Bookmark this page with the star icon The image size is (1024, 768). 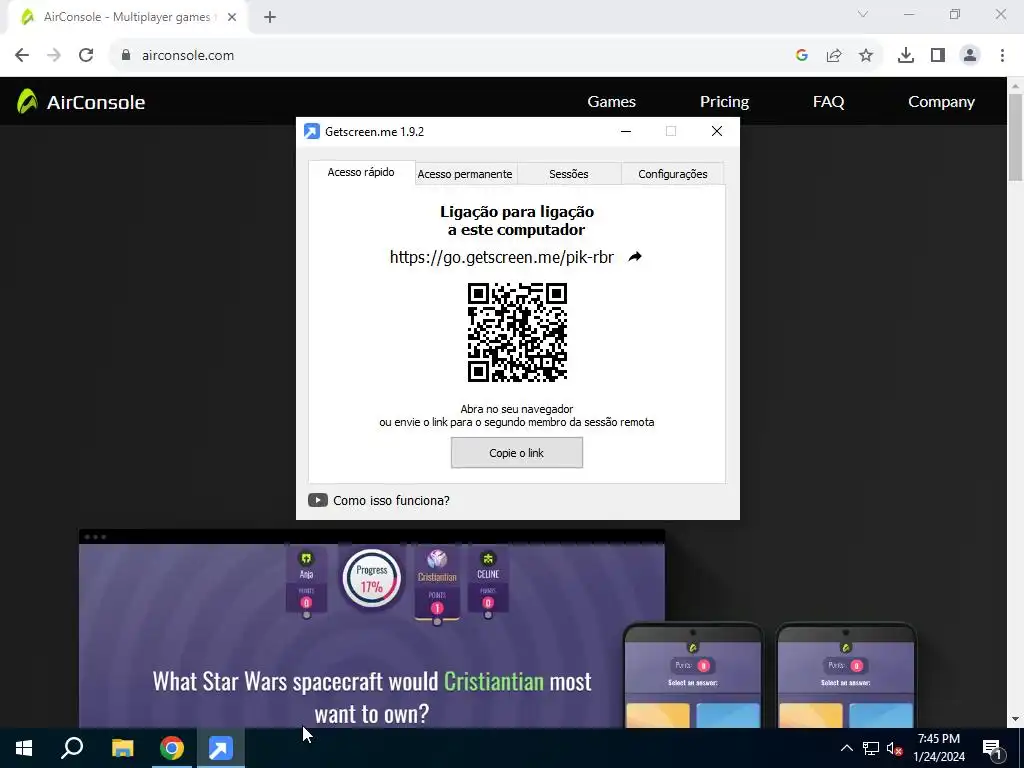pos(866,56)
